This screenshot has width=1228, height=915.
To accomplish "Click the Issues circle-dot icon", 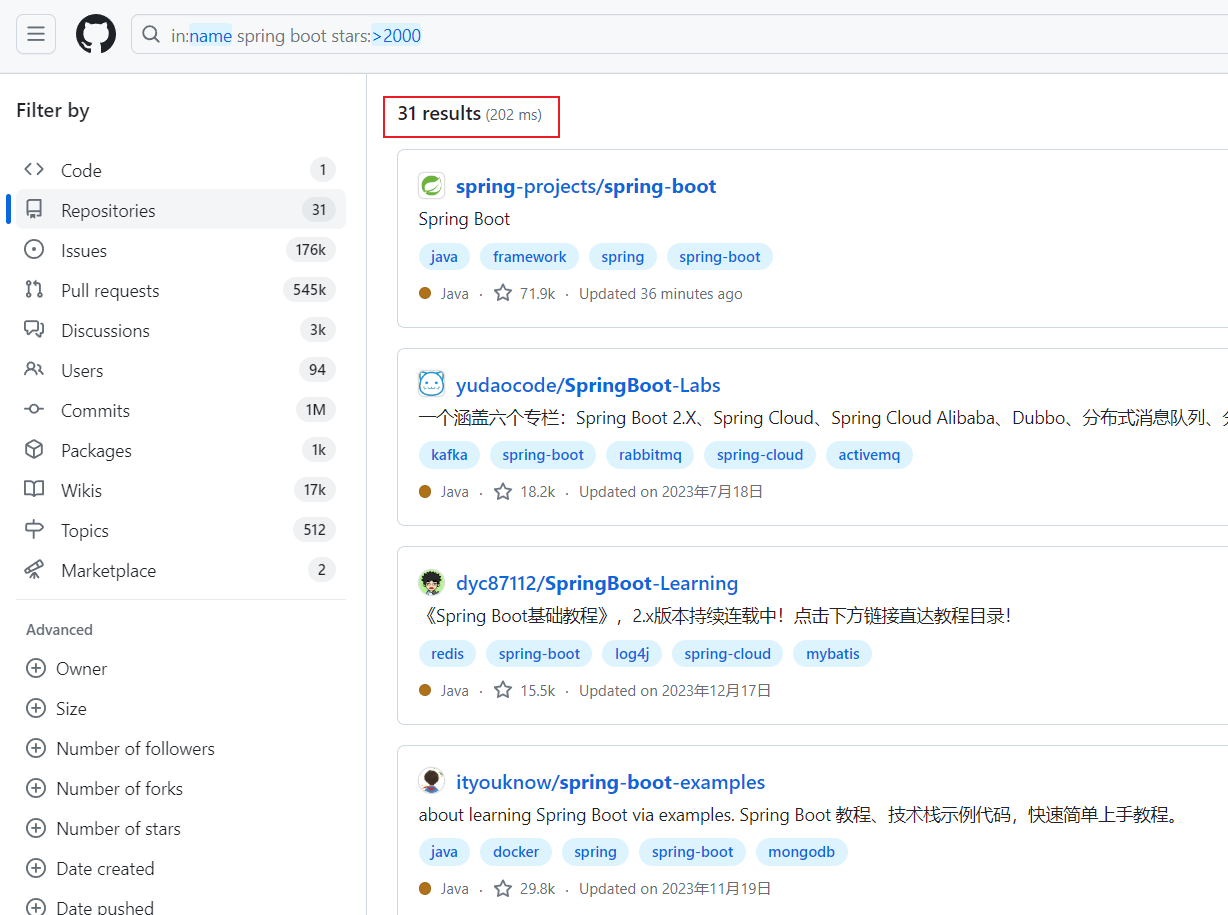I will (x=34, y=250).
